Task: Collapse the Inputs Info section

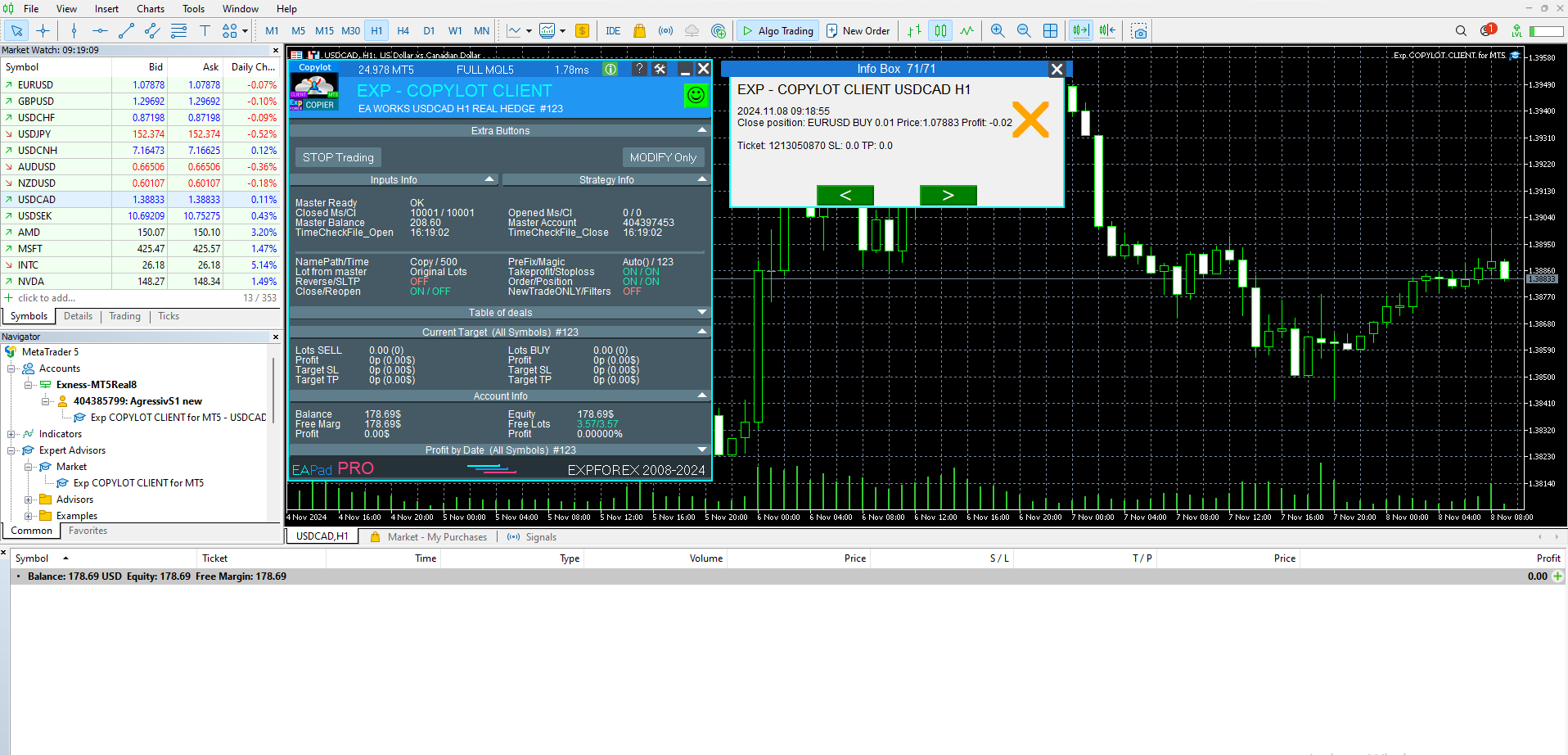Action: pos(489,179)
